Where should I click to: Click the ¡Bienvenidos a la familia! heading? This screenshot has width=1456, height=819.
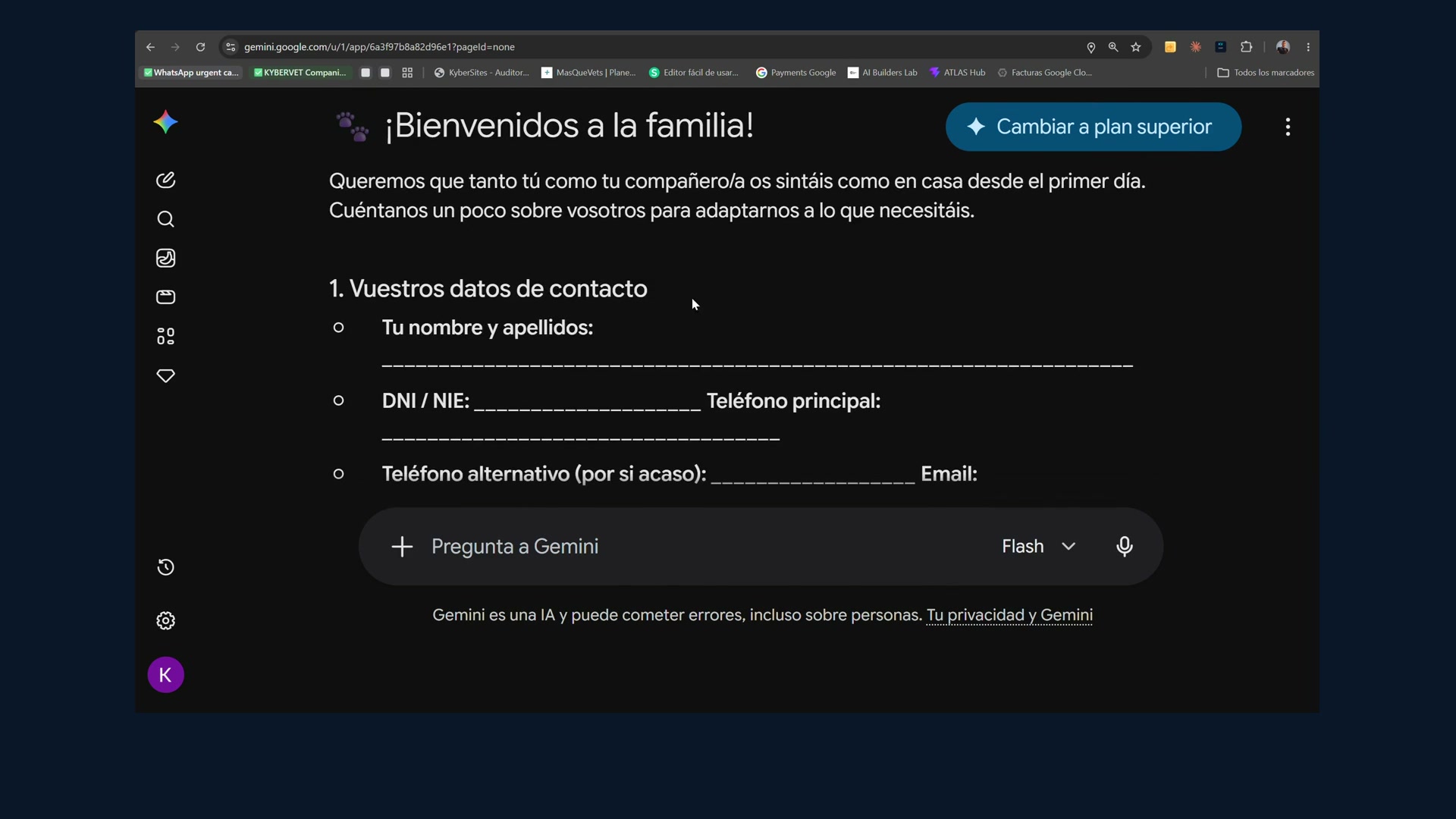click(x=570, y=126)
